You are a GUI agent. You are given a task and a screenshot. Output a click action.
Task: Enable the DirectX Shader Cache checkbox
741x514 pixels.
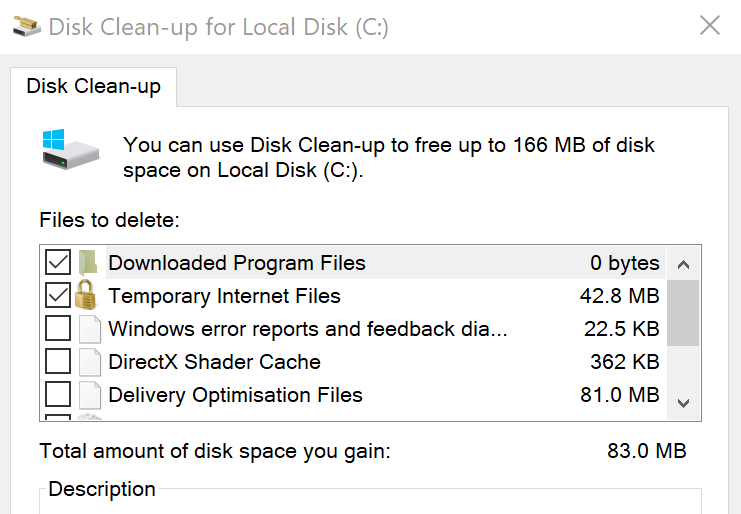pyautogui.click(x=58, y=361)
